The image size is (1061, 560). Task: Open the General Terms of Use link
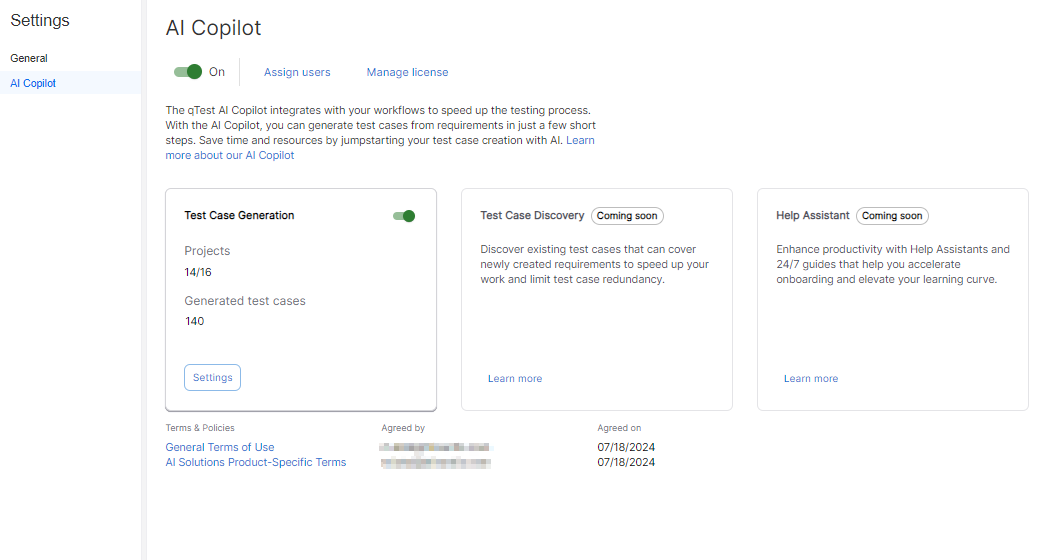220,447
